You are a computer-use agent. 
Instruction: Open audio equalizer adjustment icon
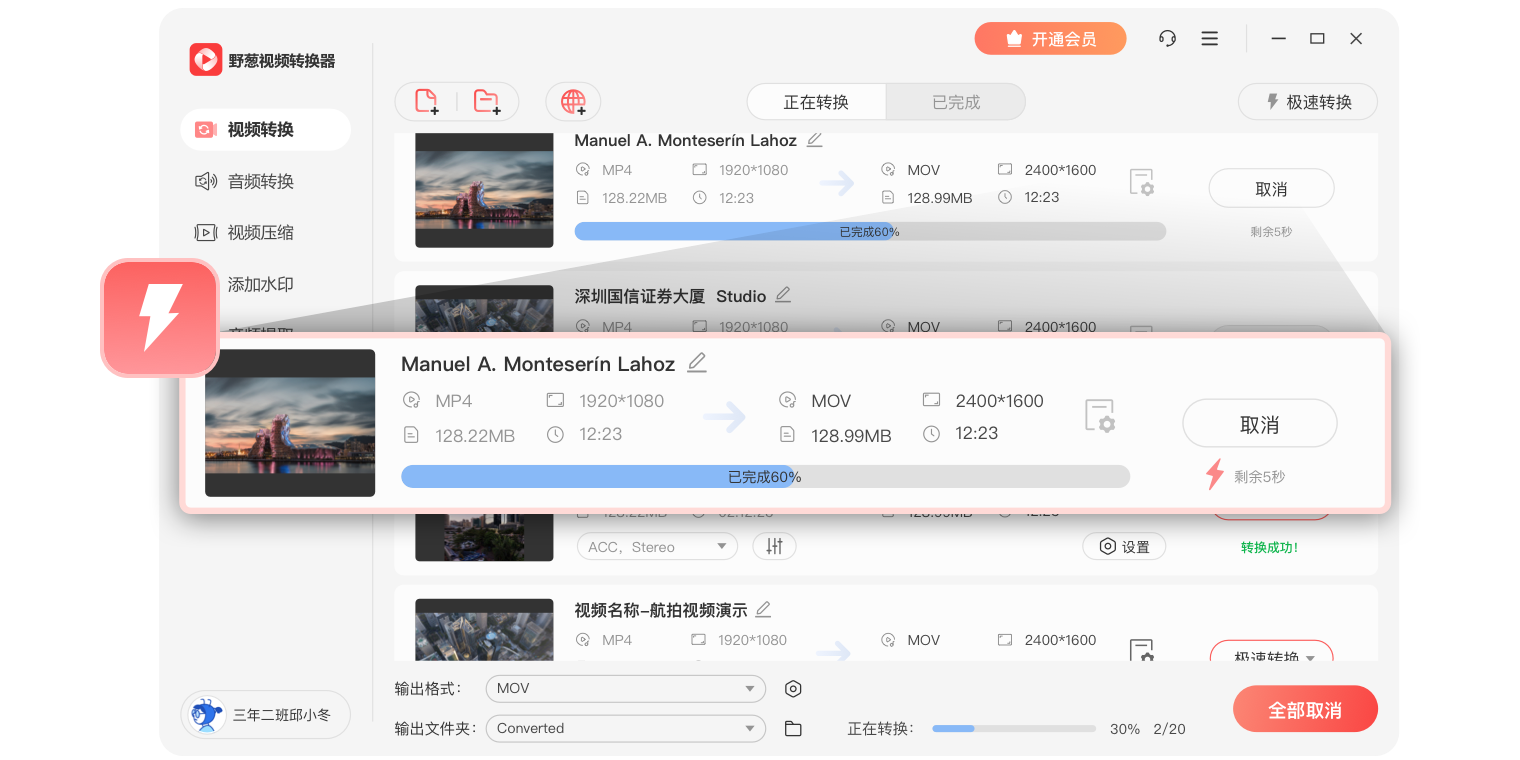point(774,546)
